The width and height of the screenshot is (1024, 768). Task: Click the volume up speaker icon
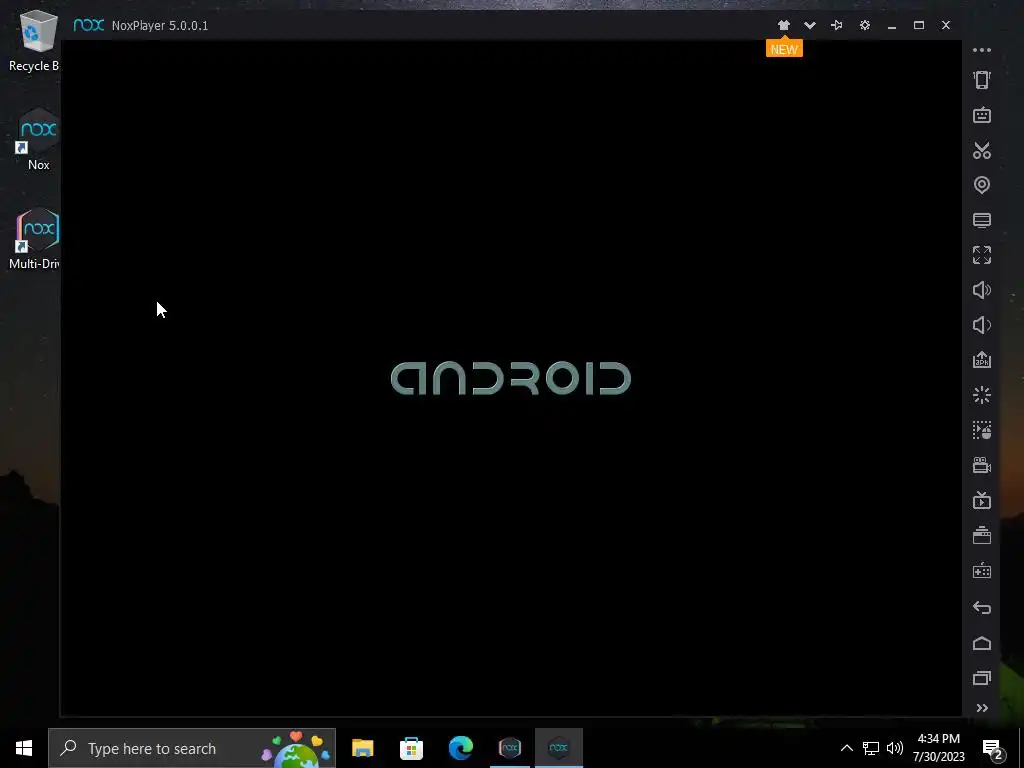(x=982, y=290)
